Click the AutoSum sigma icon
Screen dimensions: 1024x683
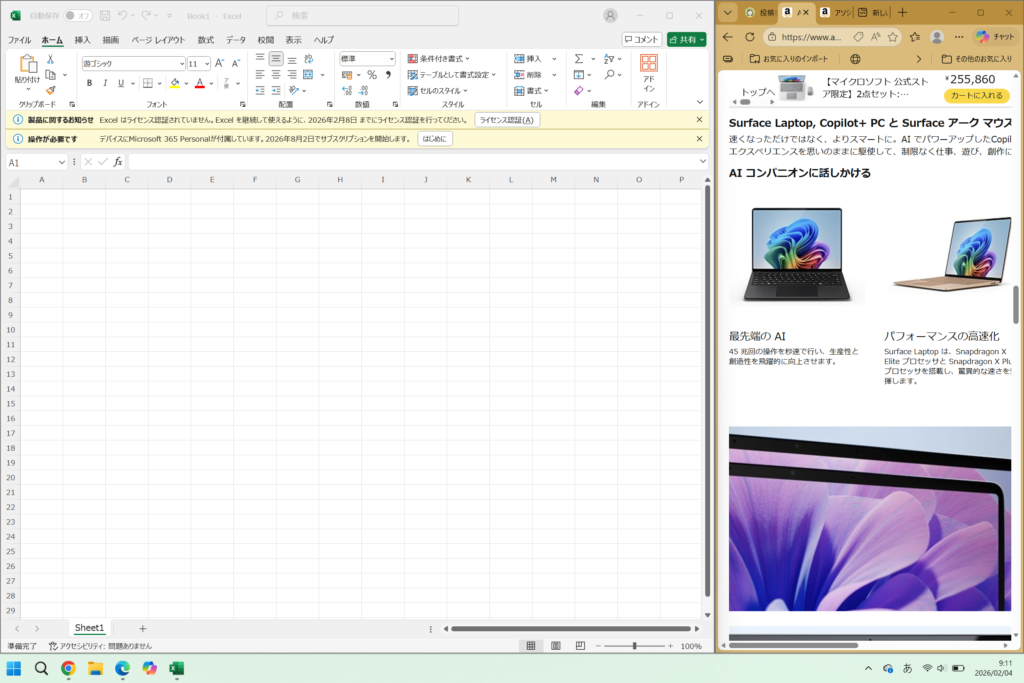[579, 59]
